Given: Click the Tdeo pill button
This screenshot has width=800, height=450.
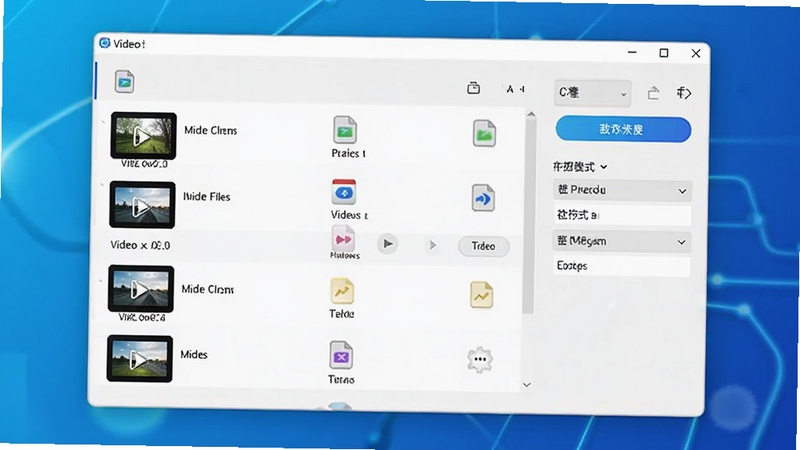Looking at the screenshot, I should coord(483,246).
